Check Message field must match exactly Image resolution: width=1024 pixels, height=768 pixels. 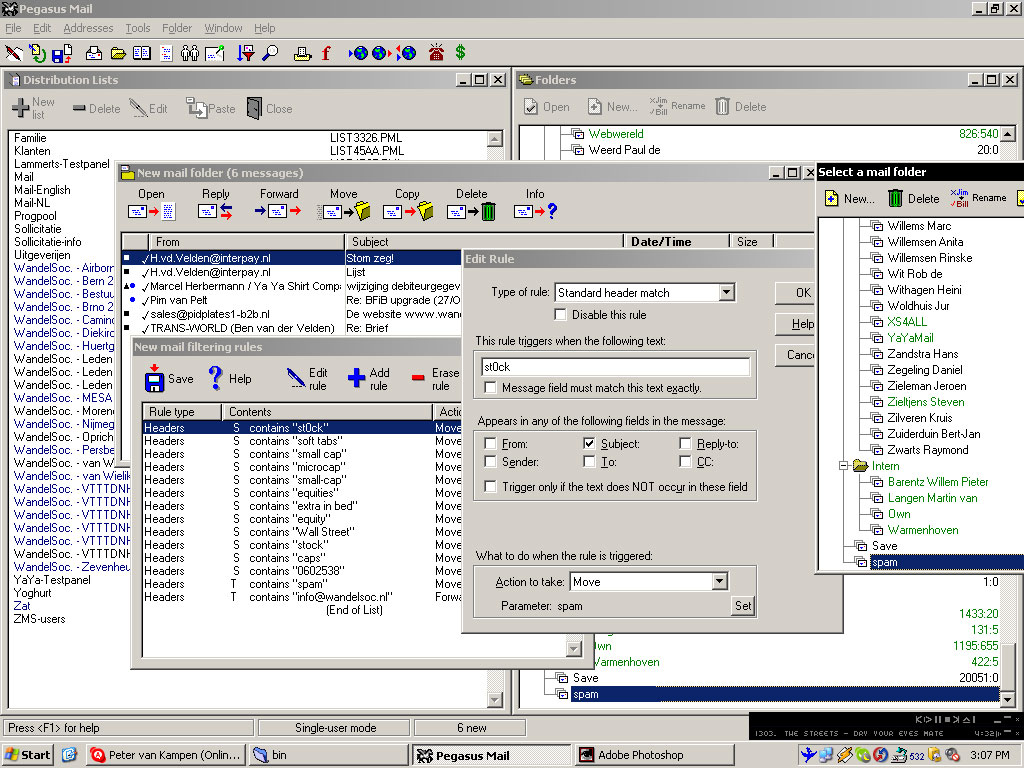(490, 388)
